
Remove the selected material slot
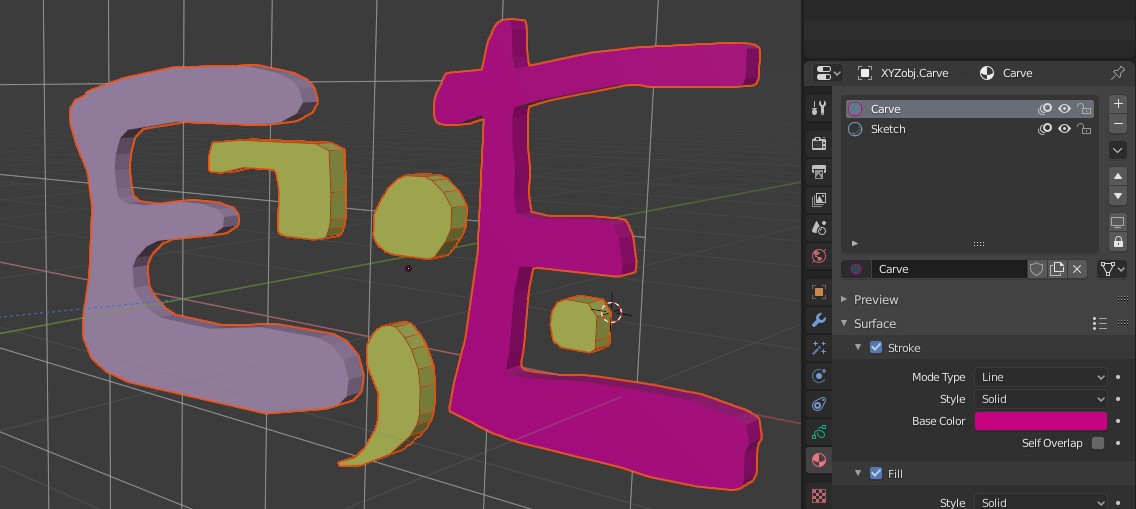click(1118, 124)
